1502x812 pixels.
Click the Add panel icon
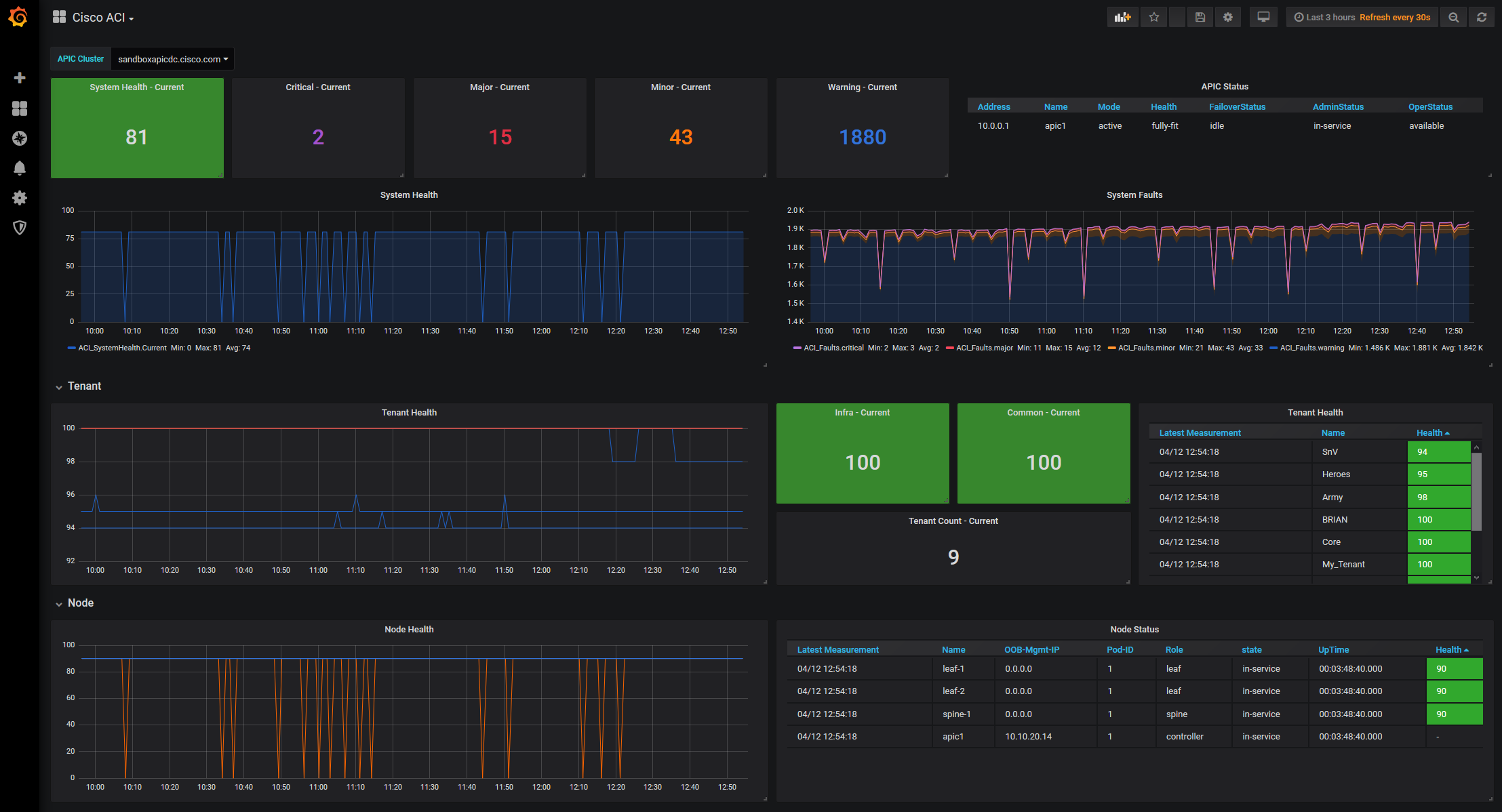1122,18
